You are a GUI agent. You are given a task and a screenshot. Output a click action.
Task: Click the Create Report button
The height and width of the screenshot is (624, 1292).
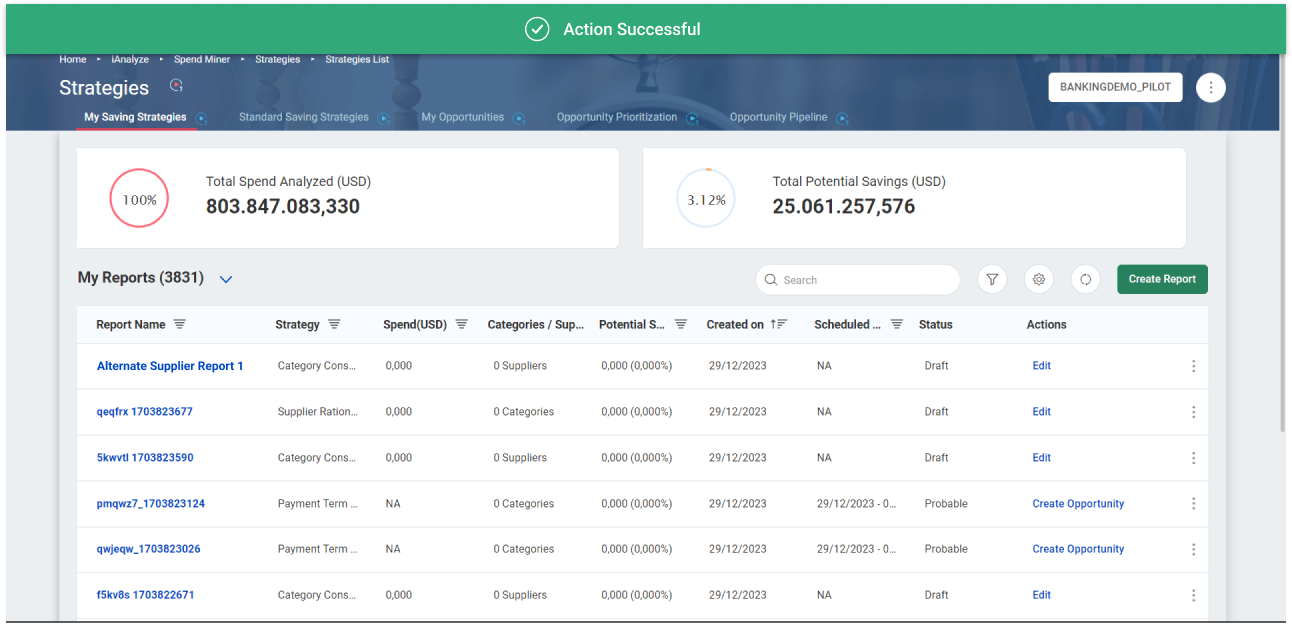(1162, 279)
